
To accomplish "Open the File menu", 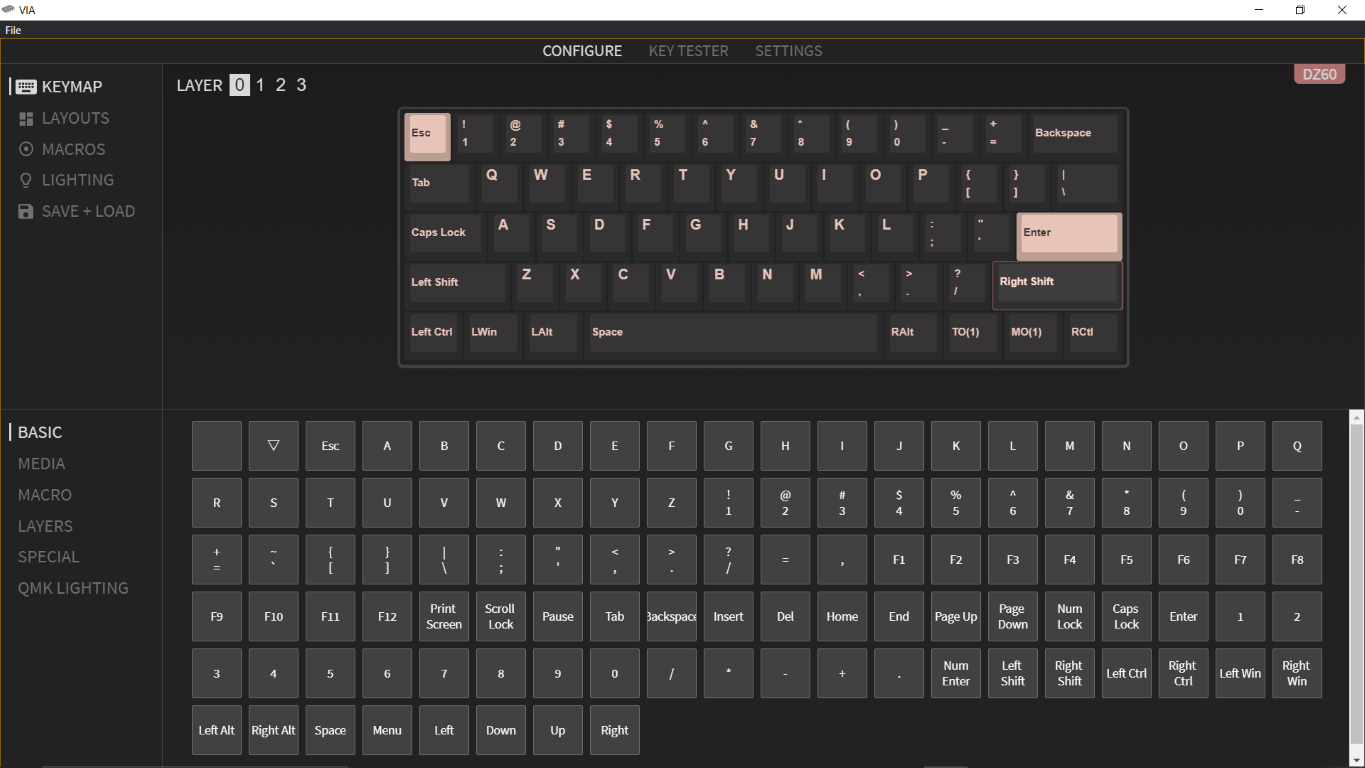I will coord(13,30).
